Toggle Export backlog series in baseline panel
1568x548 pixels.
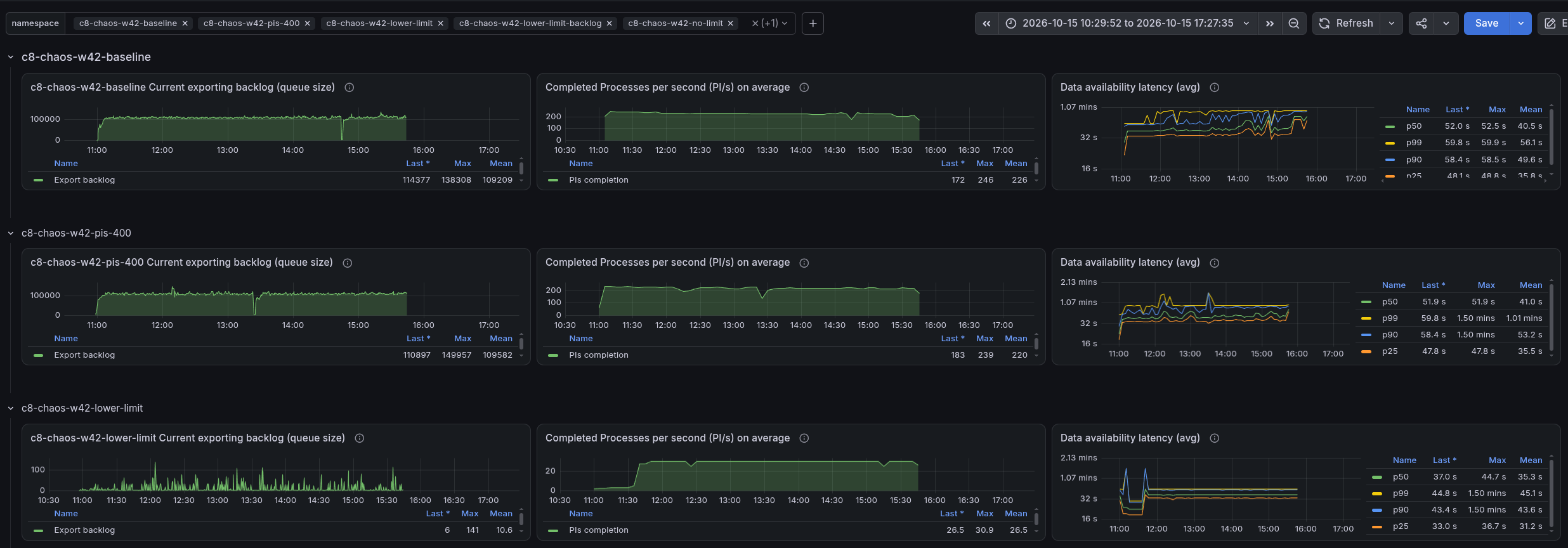[84, 180]
